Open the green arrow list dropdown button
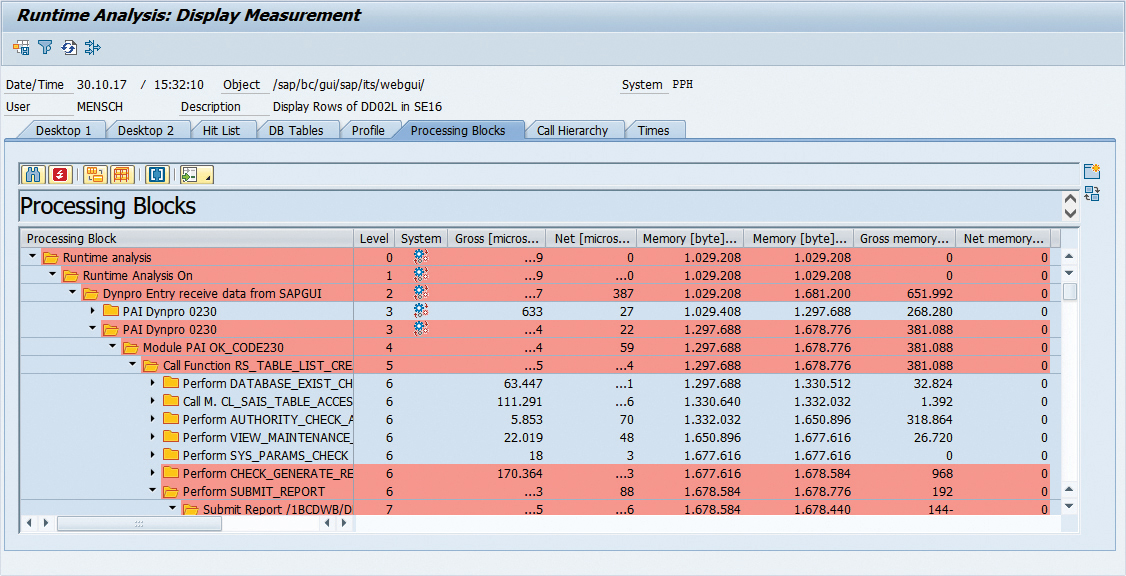Screen dimensions: 1126x576 click(x=196, y=175)
